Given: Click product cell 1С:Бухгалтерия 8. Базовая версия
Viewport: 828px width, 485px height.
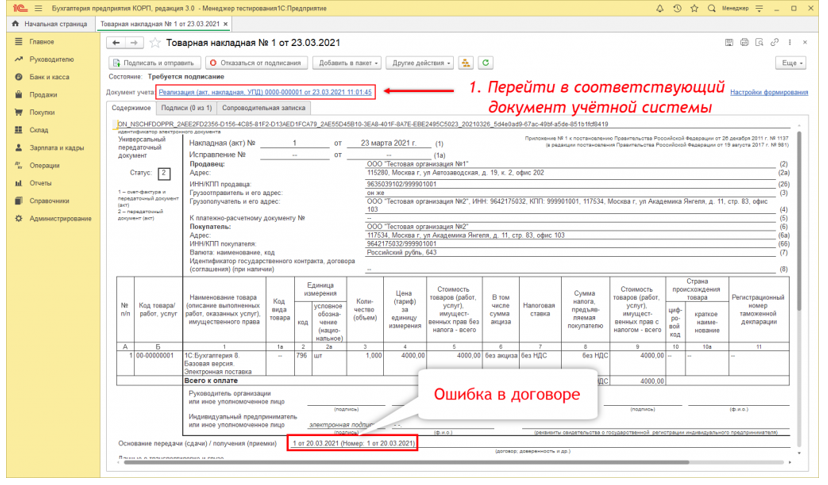Looking at the screenshot, I should coord(224,363).
